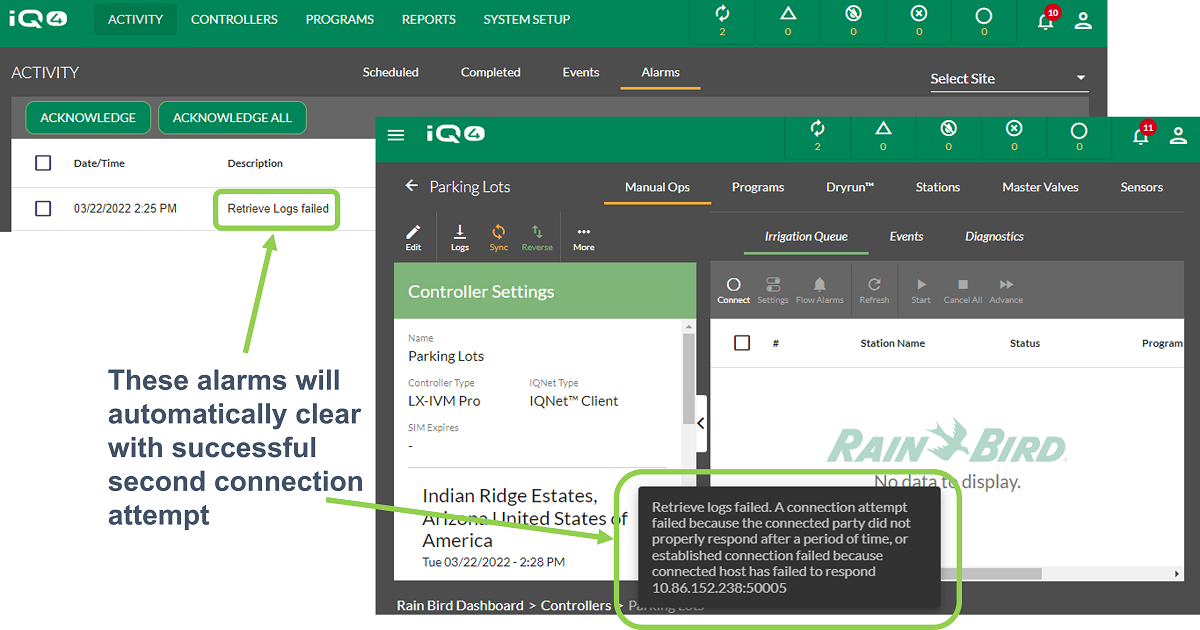Click sync status counter in front window

point(817,135)
